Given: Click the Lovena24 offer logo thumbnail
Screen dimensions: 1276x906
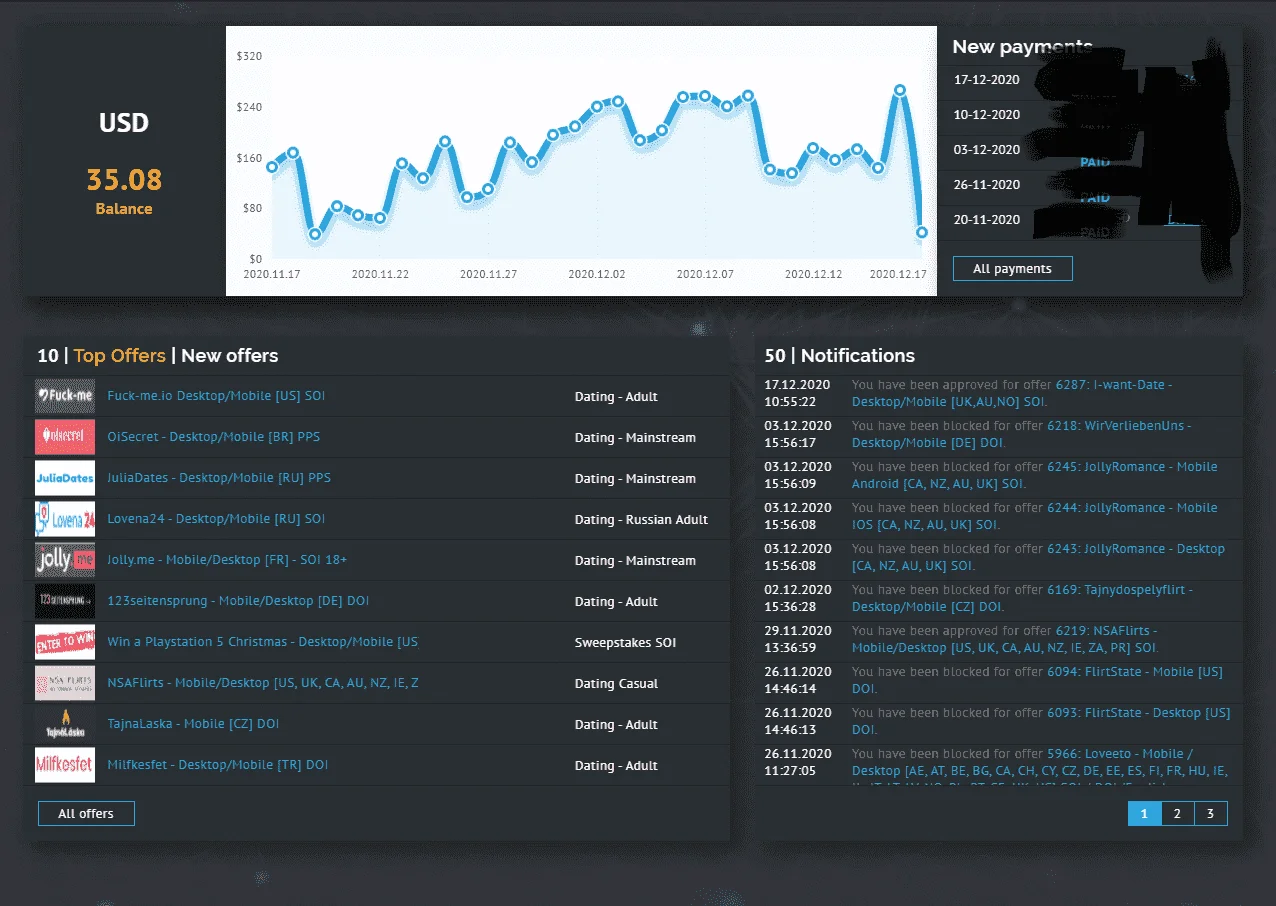Looking at the screenshot, I should (65, 519).
